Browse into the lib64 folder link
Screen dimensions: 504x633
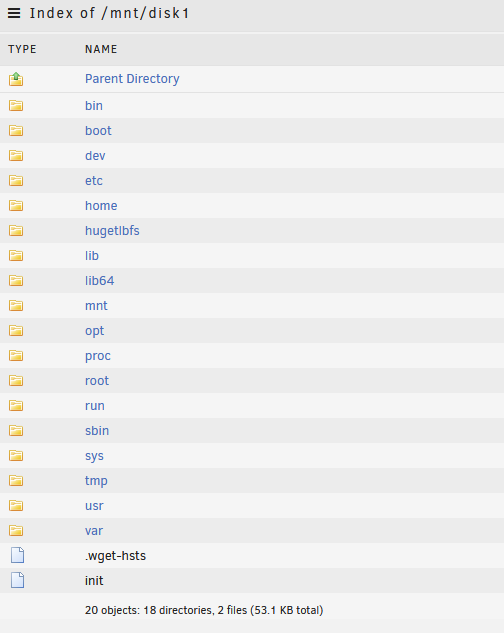[x=99, y=281]
